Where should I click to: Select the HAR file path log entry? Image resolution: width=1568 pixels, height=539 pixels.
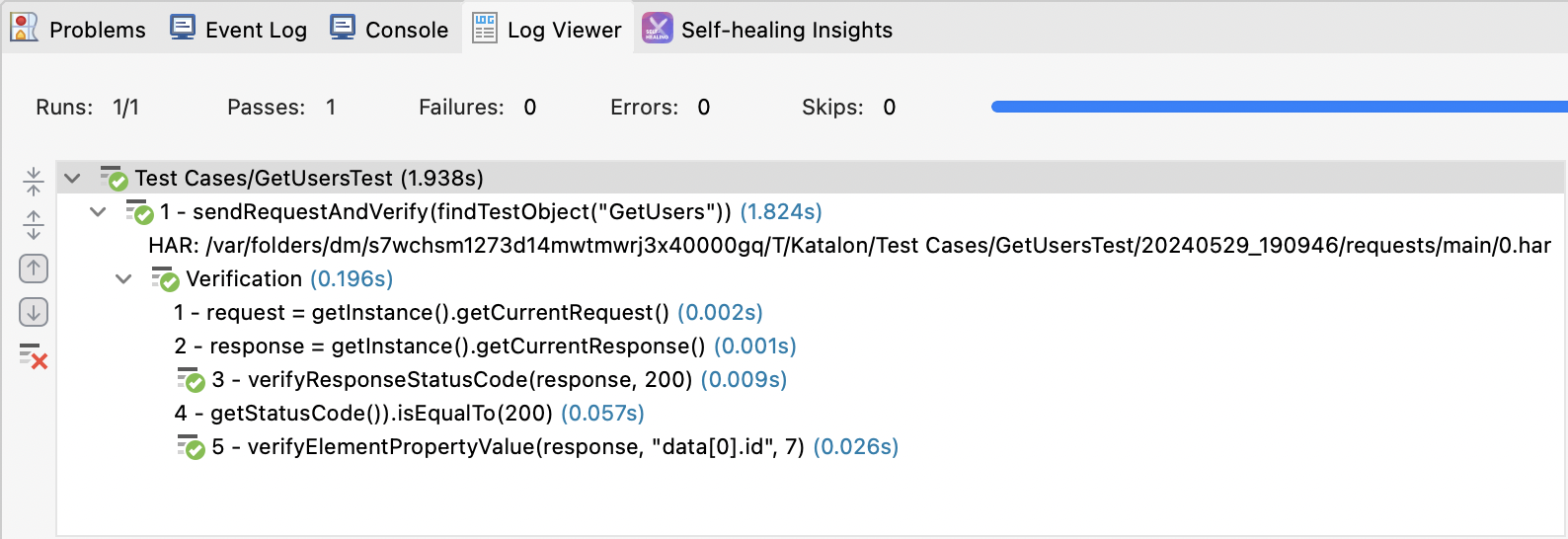pos(849,246)
